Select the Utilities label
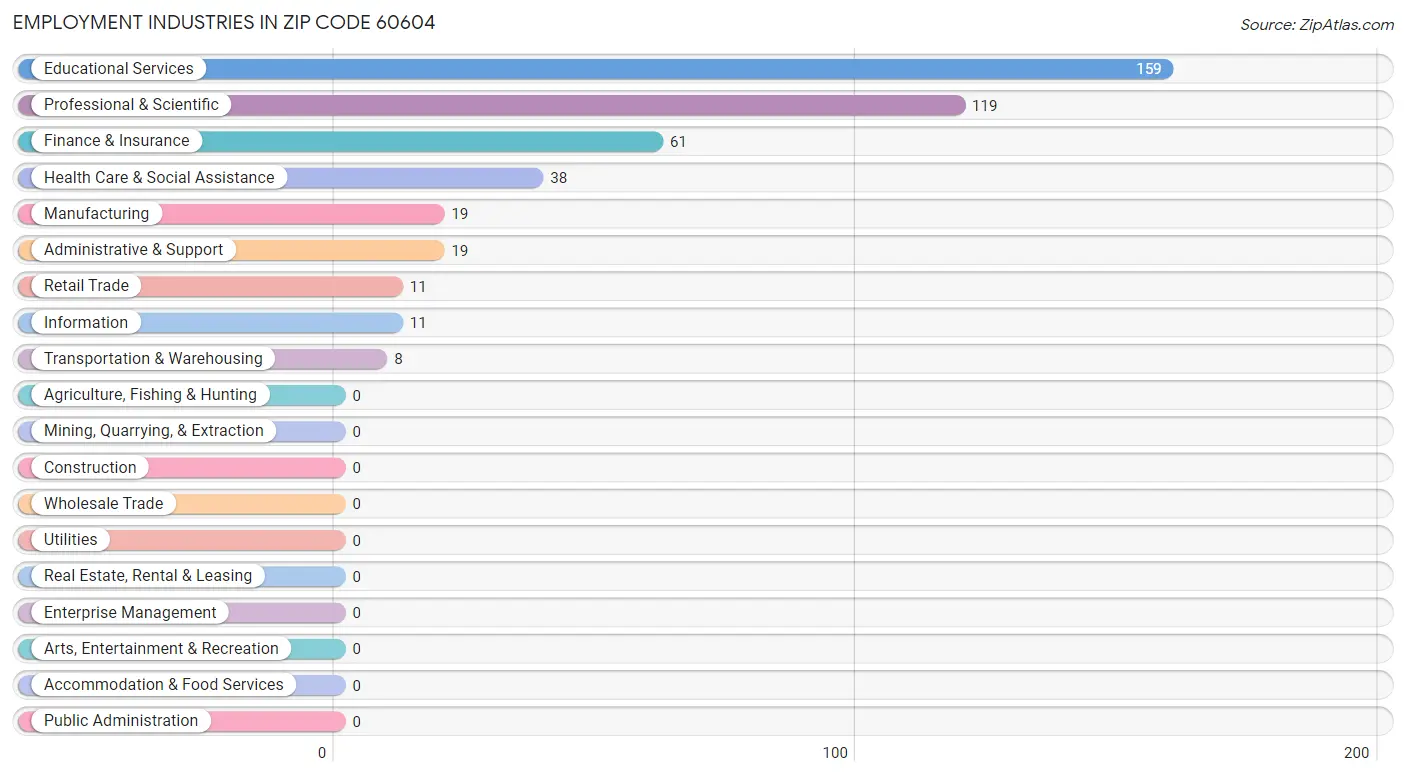The width and height of the screenshot is (1406, 776). pos(71,540)
